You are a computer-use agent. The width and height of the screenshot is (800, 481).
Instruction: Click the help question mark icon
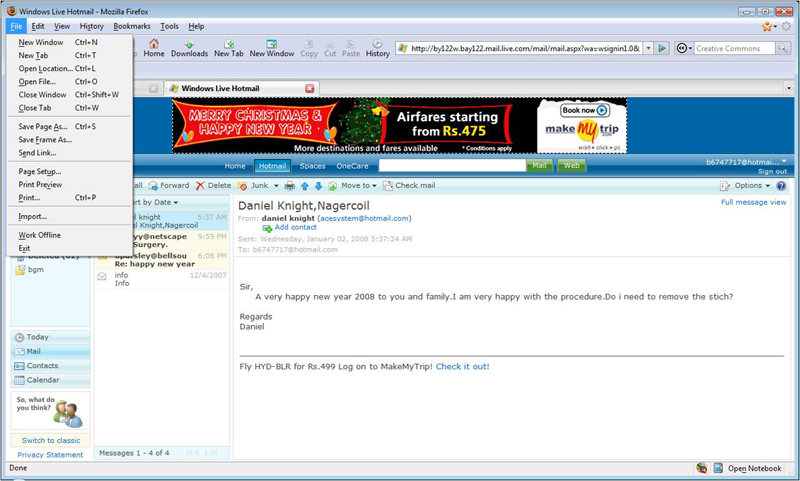tap(781, 186)
